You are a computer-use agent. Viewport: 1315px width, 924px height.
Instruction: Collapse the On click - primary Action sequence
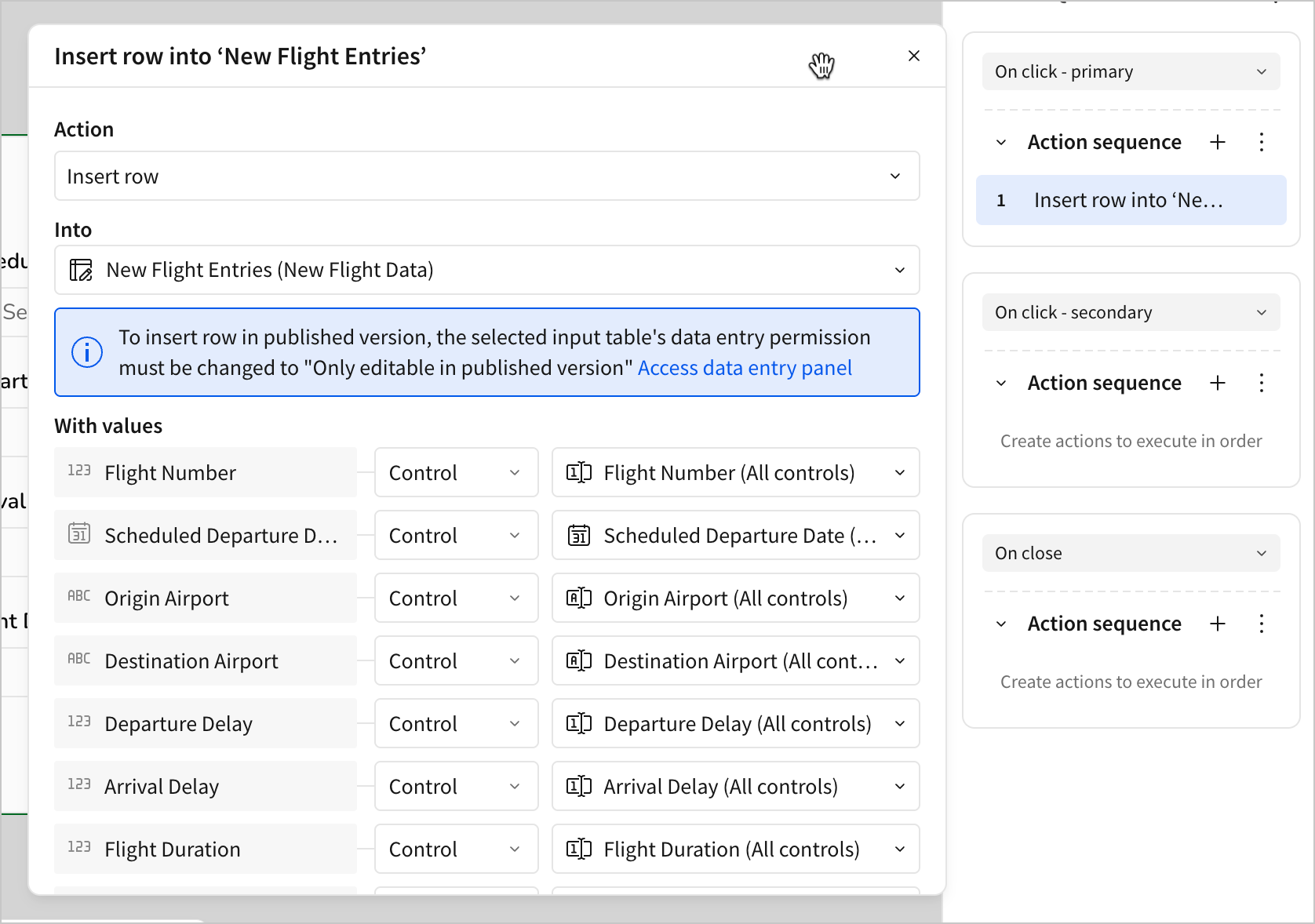click(1001, 143)
